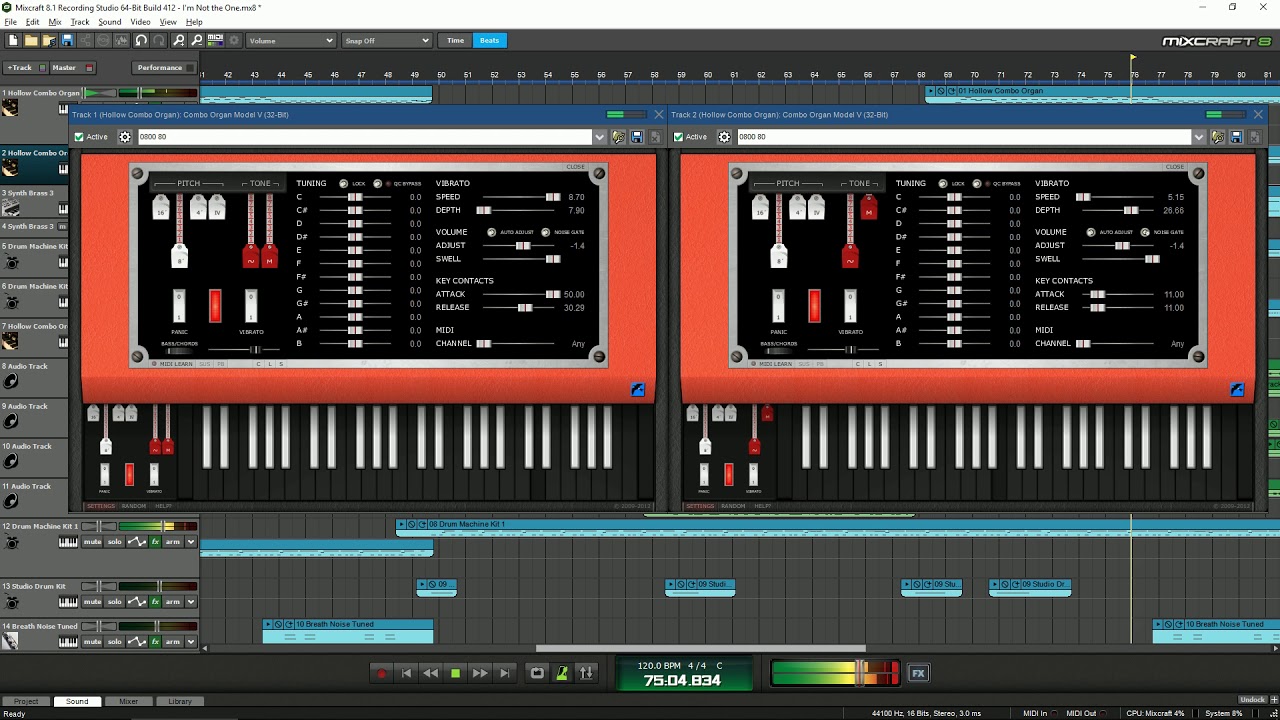Adjust ATTACK slider in right organ
Screen dimensions: 1280x720
pyautogui.click(x=1097, y=295)
